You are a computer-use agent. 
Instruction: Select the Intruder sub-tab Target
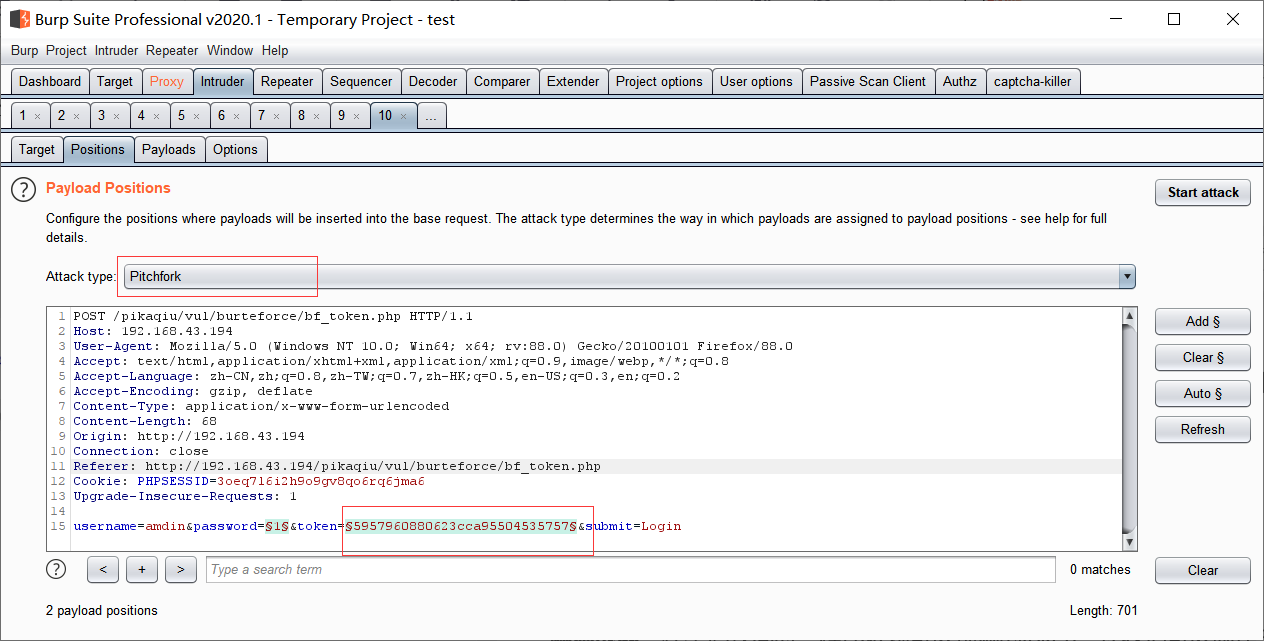tap(37, 150)
